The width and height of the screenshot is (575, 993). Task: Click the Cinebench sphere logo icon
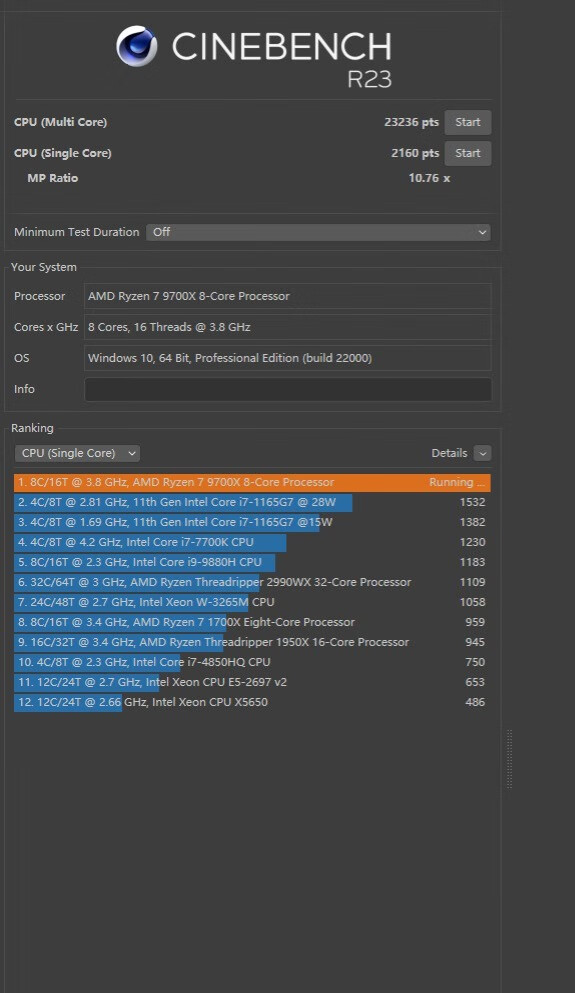[137, 46]
